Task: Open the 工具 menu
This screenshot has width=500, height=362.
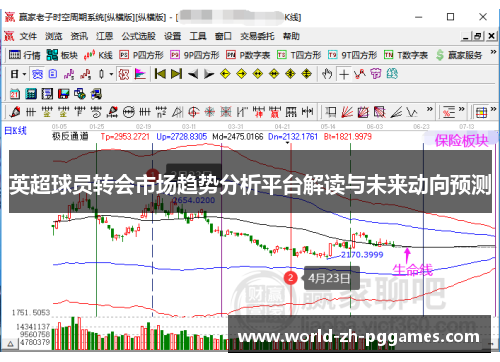Action: [198, 36]
